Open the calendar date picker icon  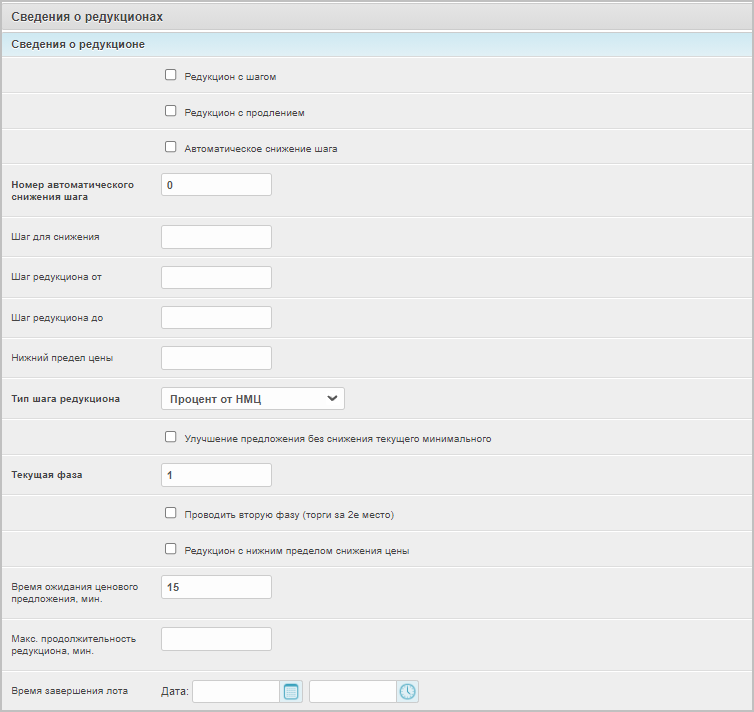pos(291,691)
